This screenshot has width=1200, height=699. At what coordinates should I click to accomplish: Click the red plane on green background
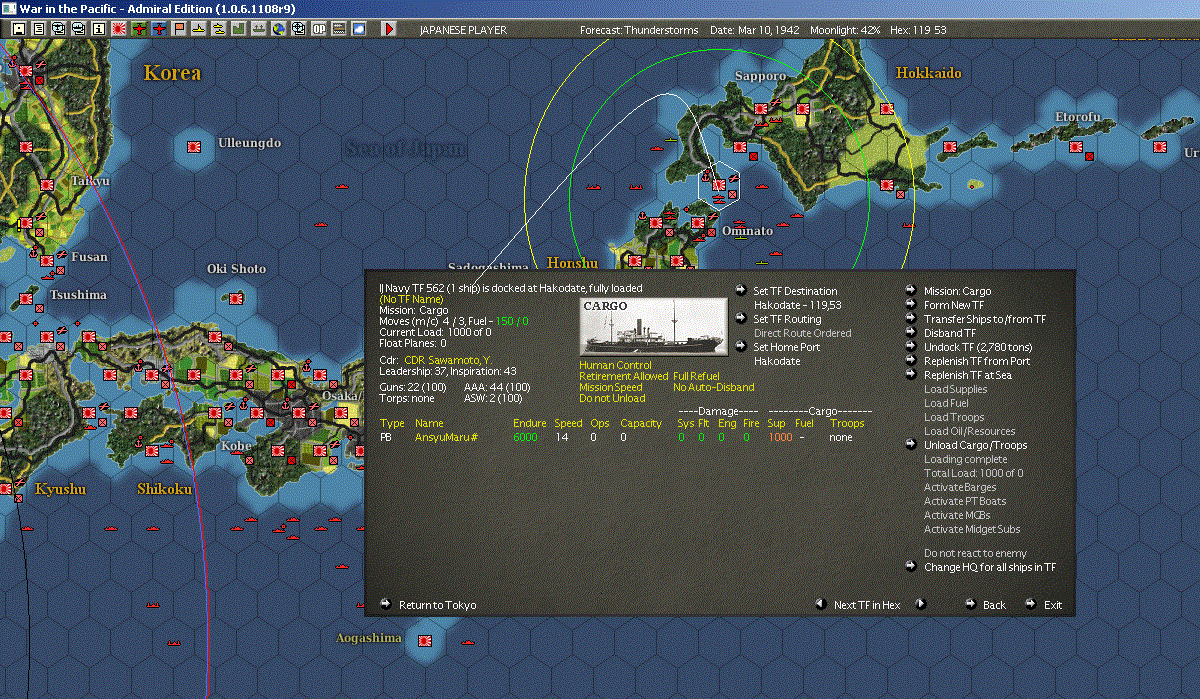[138, 29]
